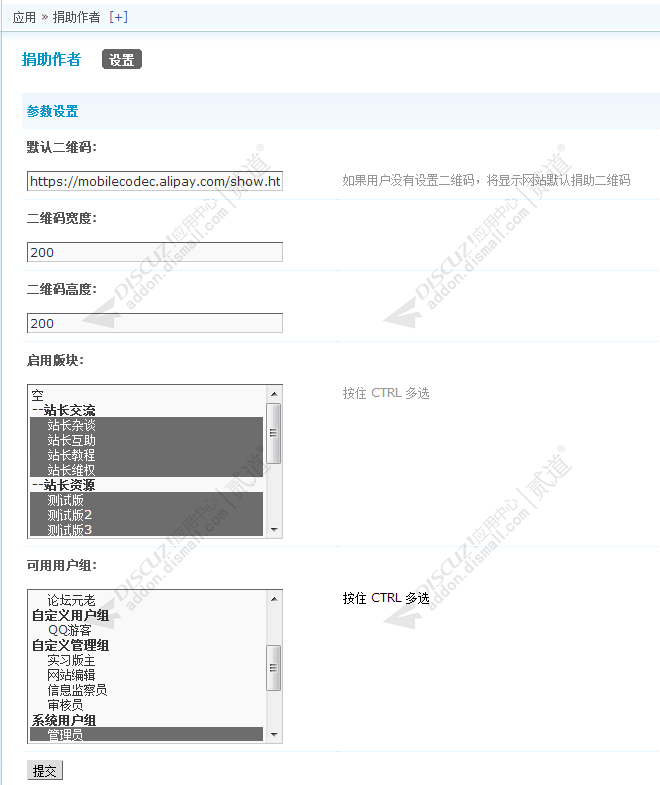Select 测试版 in forum list
Screen dimensions: 660x785
coord(146,500)
